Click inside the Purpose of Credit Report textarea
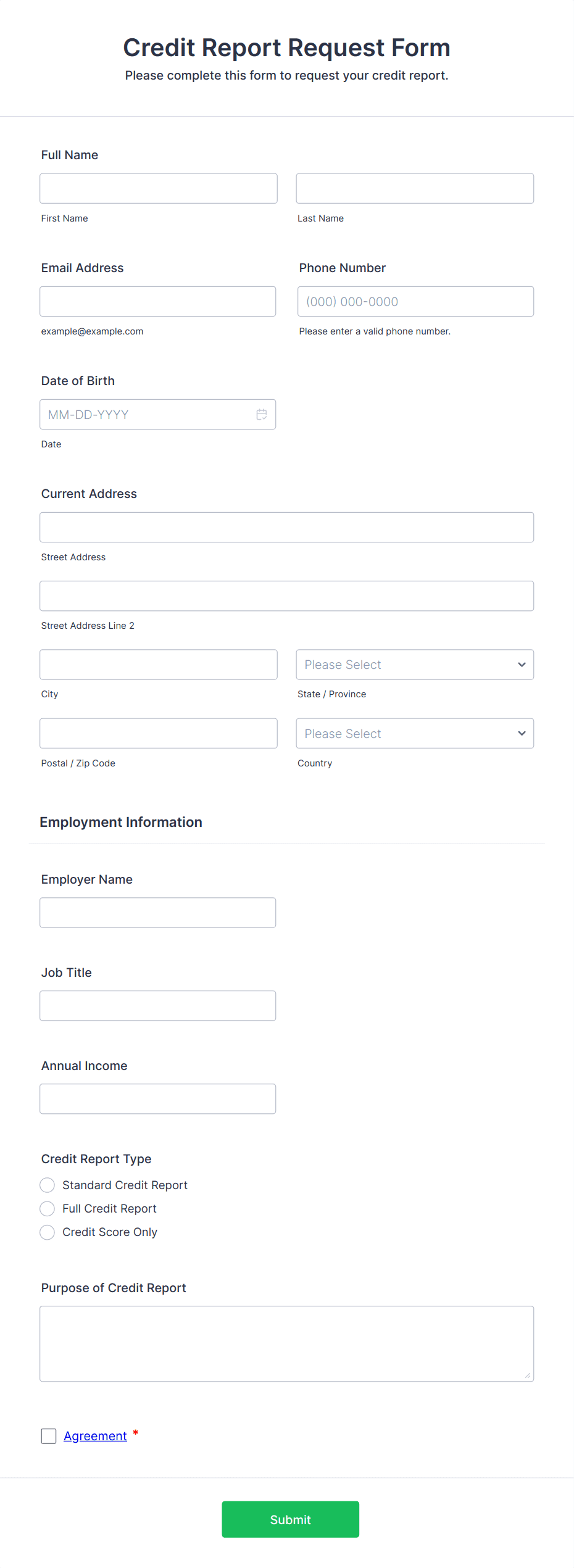 pyautogui.click(x=286, y=1343)
